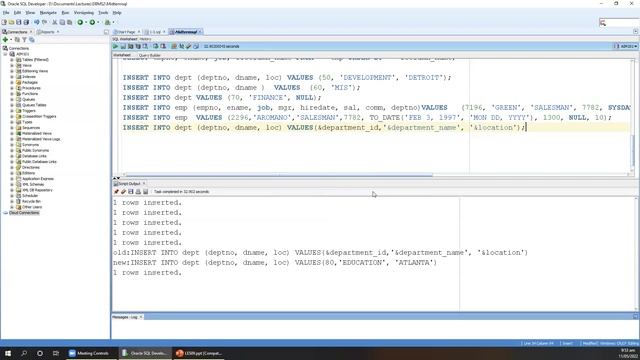Viewport: 640px width, 360px height.
Task: Click the editor line with 'FINANCE', NULL insert
Action: 222,98
